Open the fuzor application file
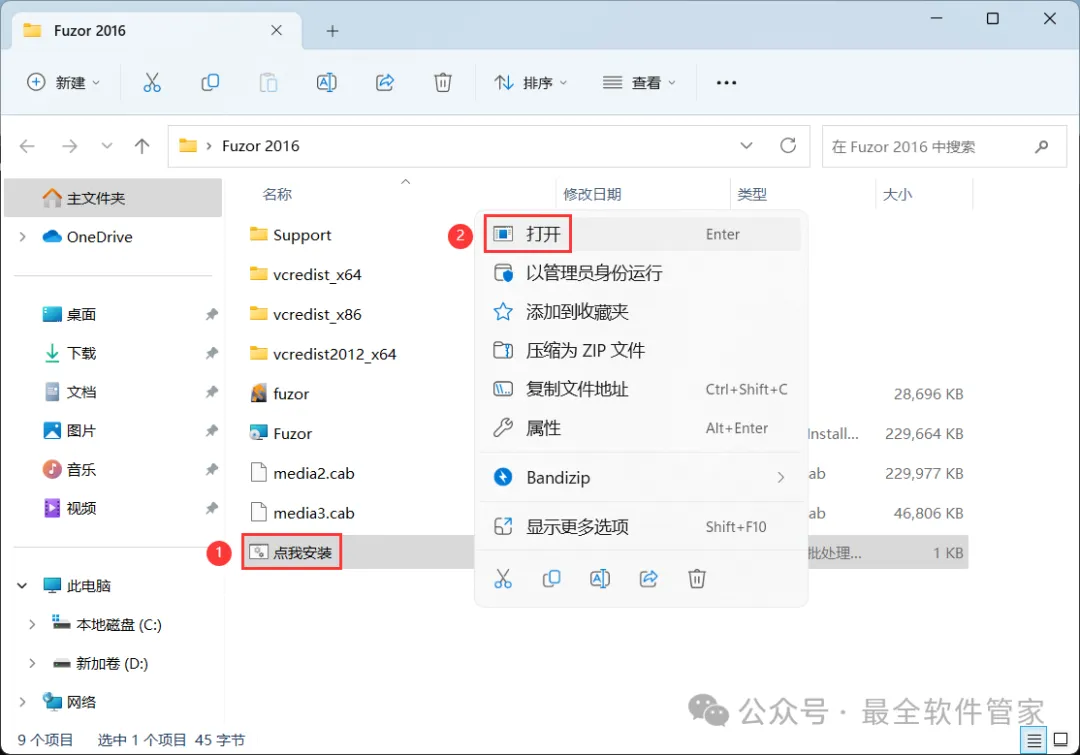The height and width of the screenshot is (755, 1080). tap(279, 394)
